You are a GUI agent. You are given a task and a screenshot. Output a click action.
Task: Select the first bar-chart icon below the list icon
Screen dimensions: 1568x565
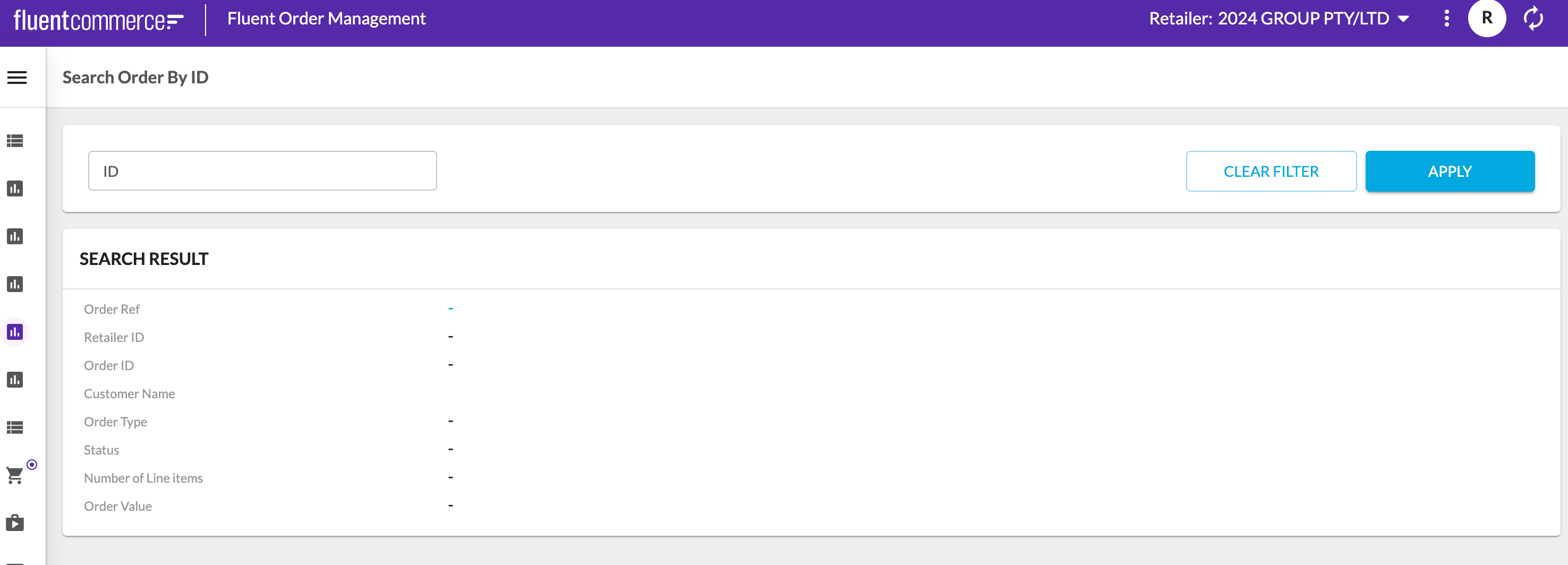(x=15, y=188)
